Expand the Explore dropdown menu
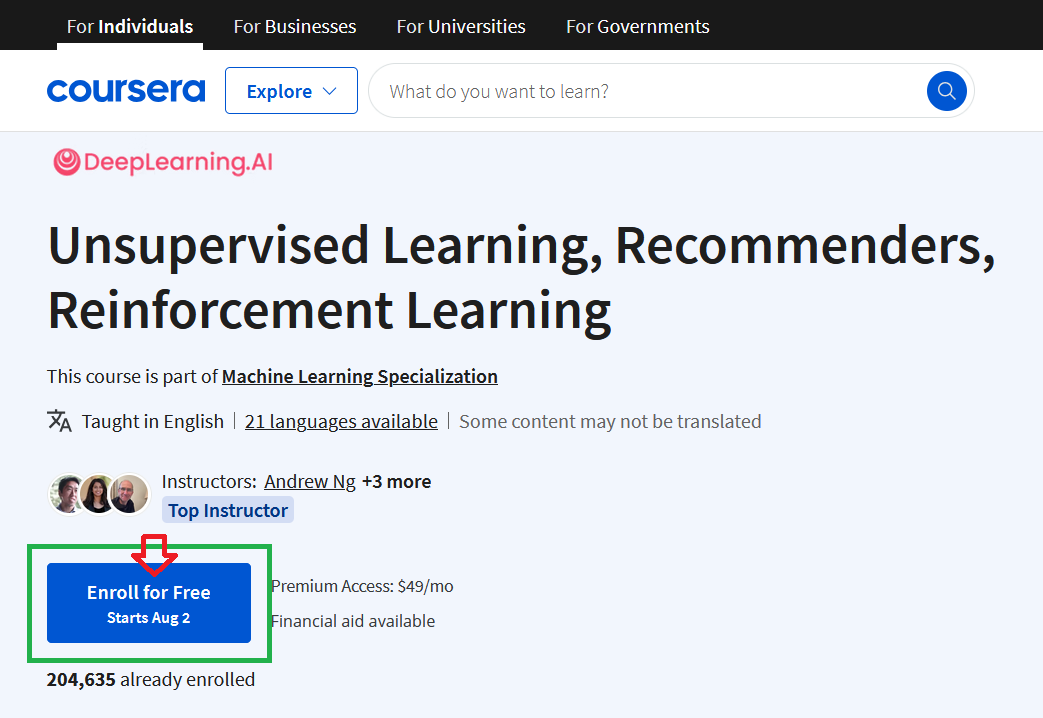 click(x=291, y=90)
